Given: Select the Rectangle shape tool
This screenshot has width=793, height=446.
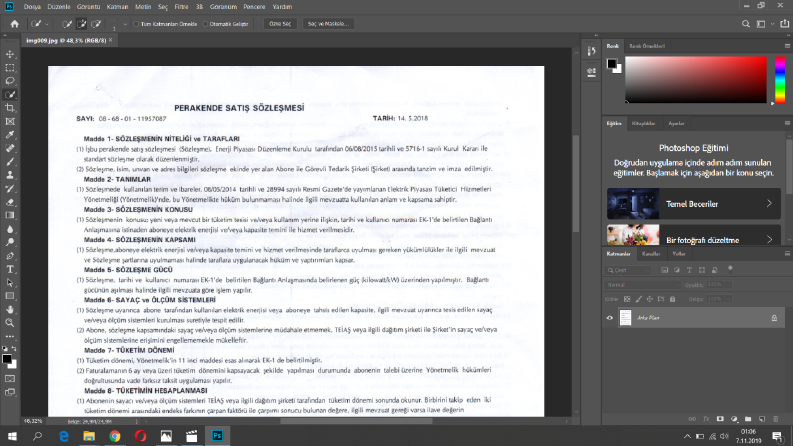Looking at the screenshot, I should pos(10,296).
